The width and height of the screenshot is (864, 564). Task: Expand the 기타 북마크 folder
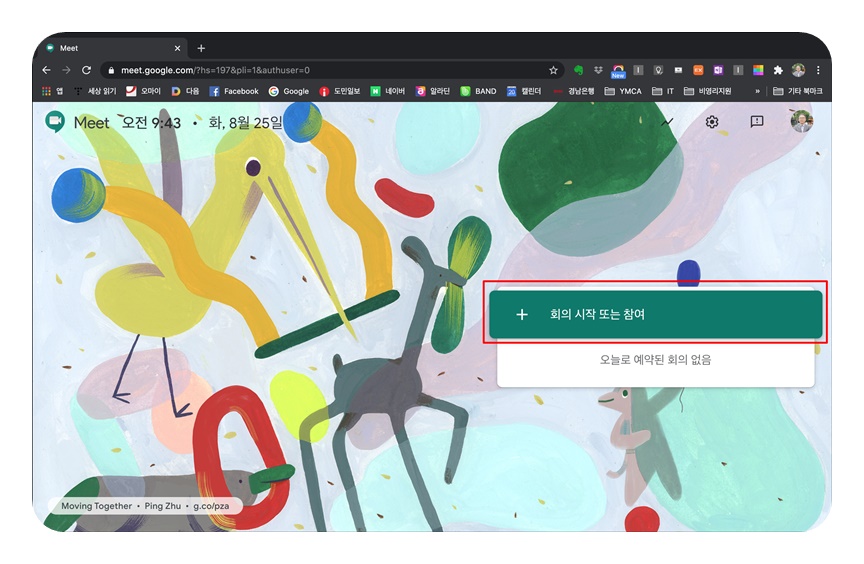pos(797,91)
